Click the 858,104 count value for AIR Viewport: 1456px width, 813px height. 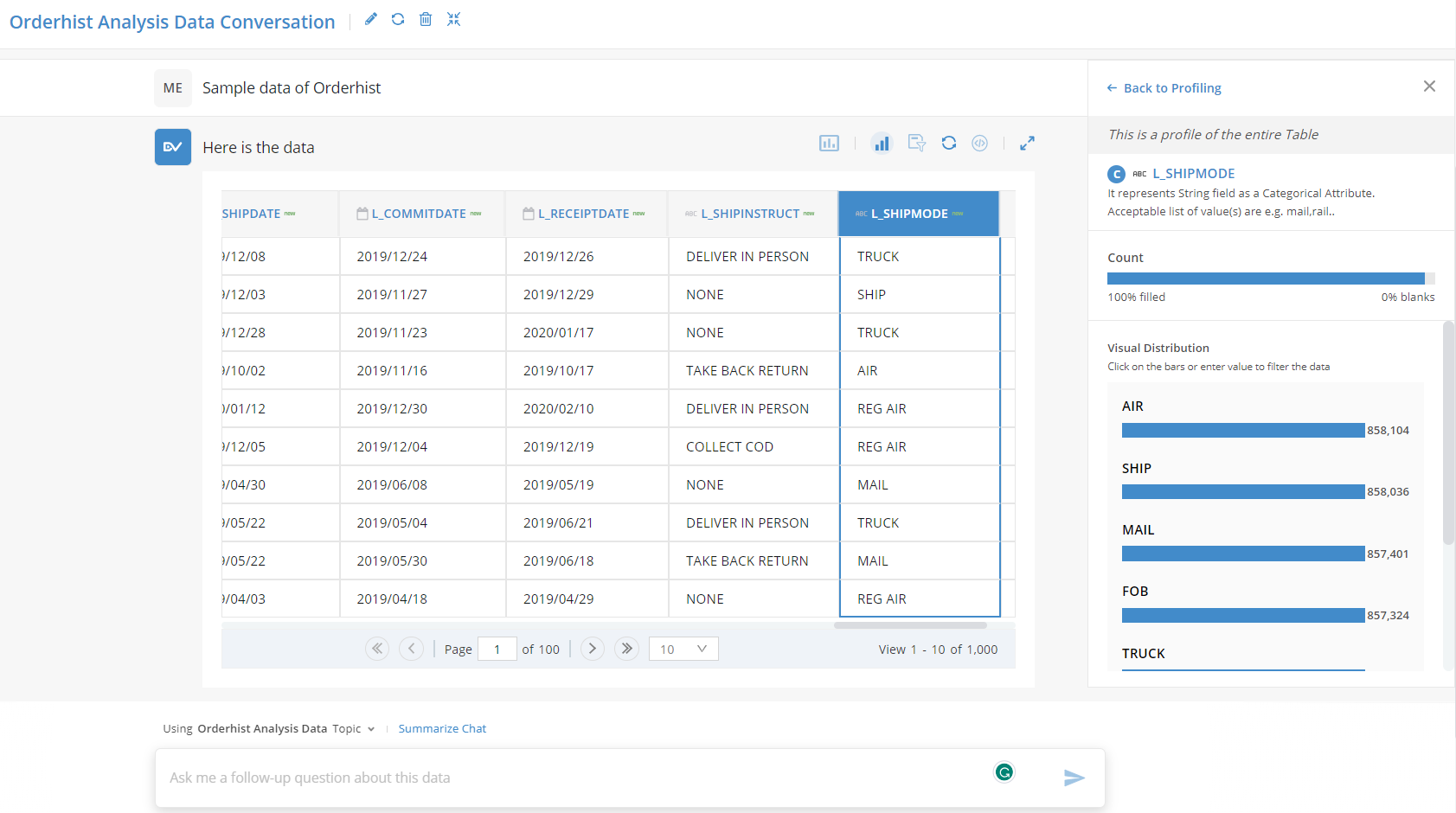[1388, 431]
